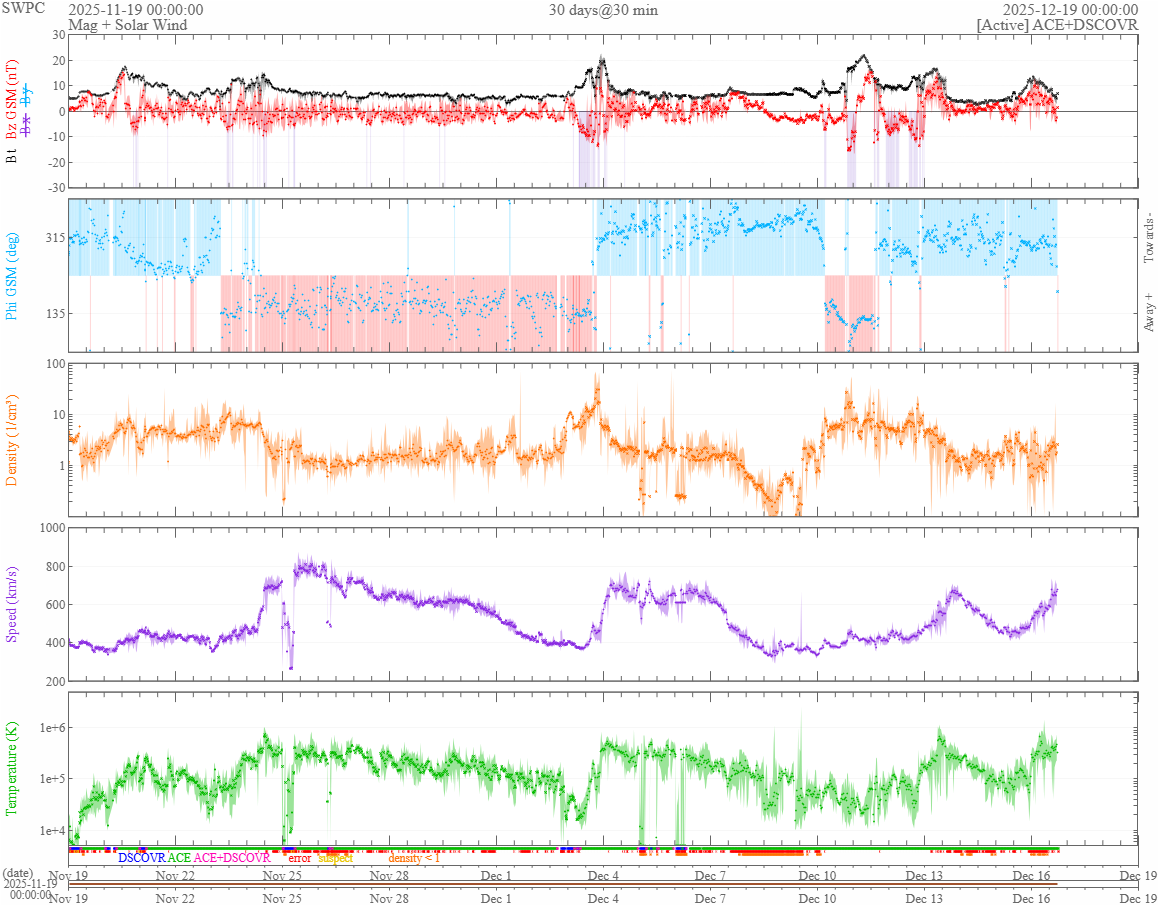Image resolution: width=1158 pixels, height=905 pixels.
Task: Enable the struck-through blue By series
Action: pyautogui.click(x=27, y=94)
